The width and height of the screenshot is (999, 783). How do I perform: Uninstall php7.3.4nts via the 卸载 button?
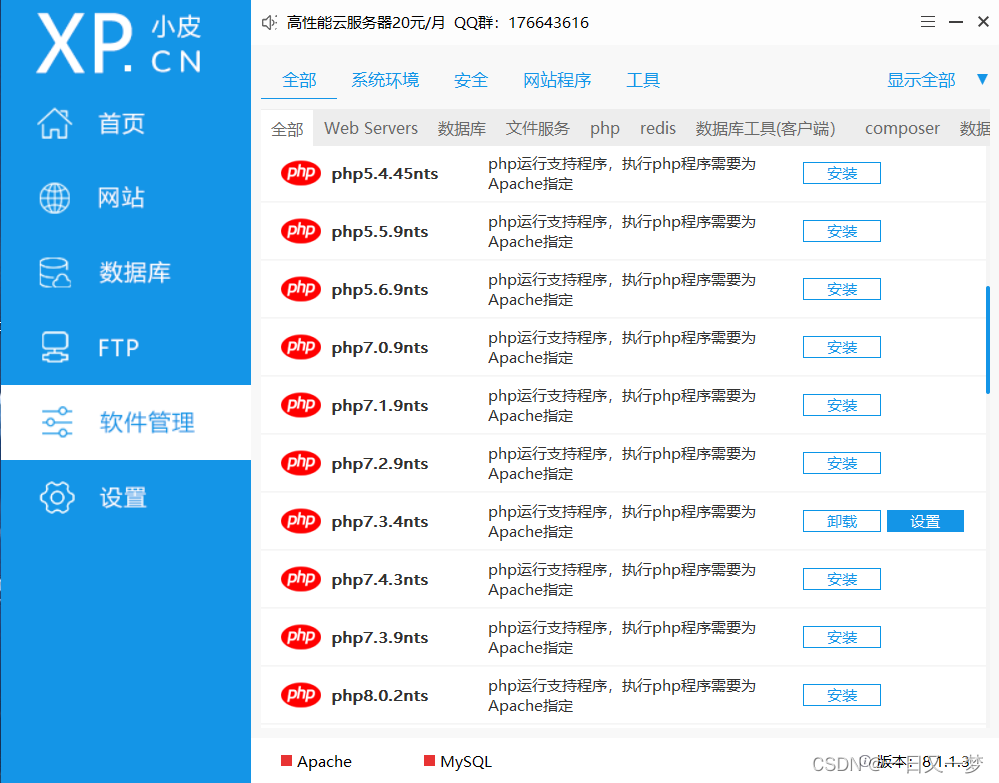coord(841,520)
